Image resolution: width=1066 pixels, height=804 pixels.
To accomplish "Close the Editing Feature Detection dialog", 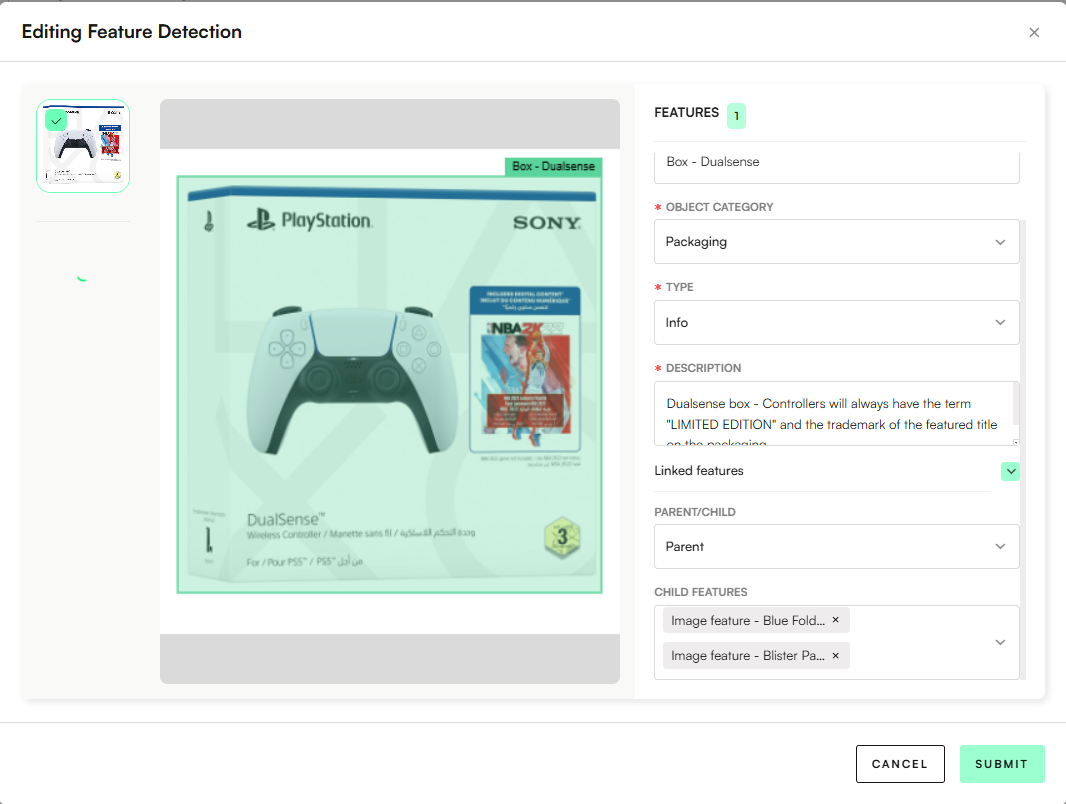I will pyautogui.click(x=1034, y=32).
